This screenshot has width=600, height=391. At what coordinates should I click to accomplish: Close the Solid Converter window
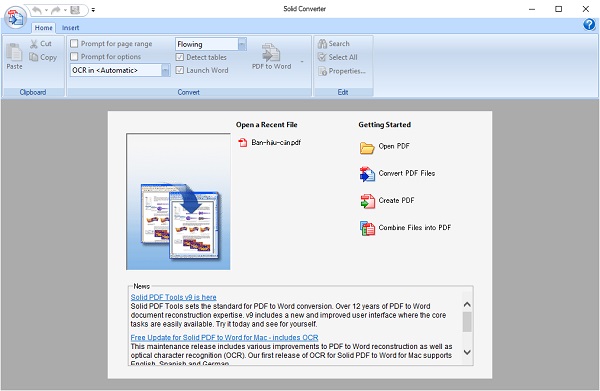(585, 9)
